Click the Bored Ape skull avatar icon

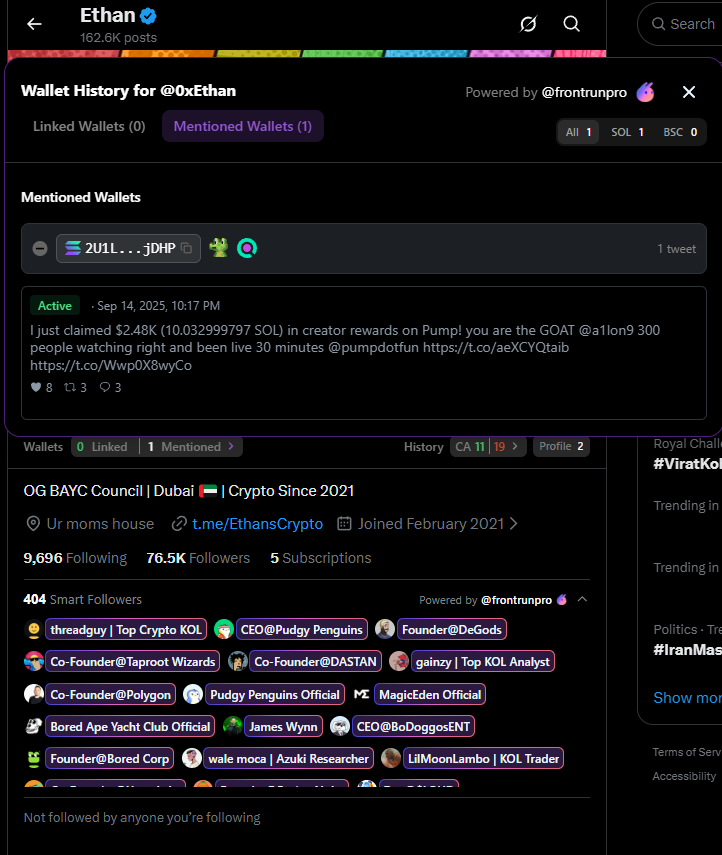point(34,726)
